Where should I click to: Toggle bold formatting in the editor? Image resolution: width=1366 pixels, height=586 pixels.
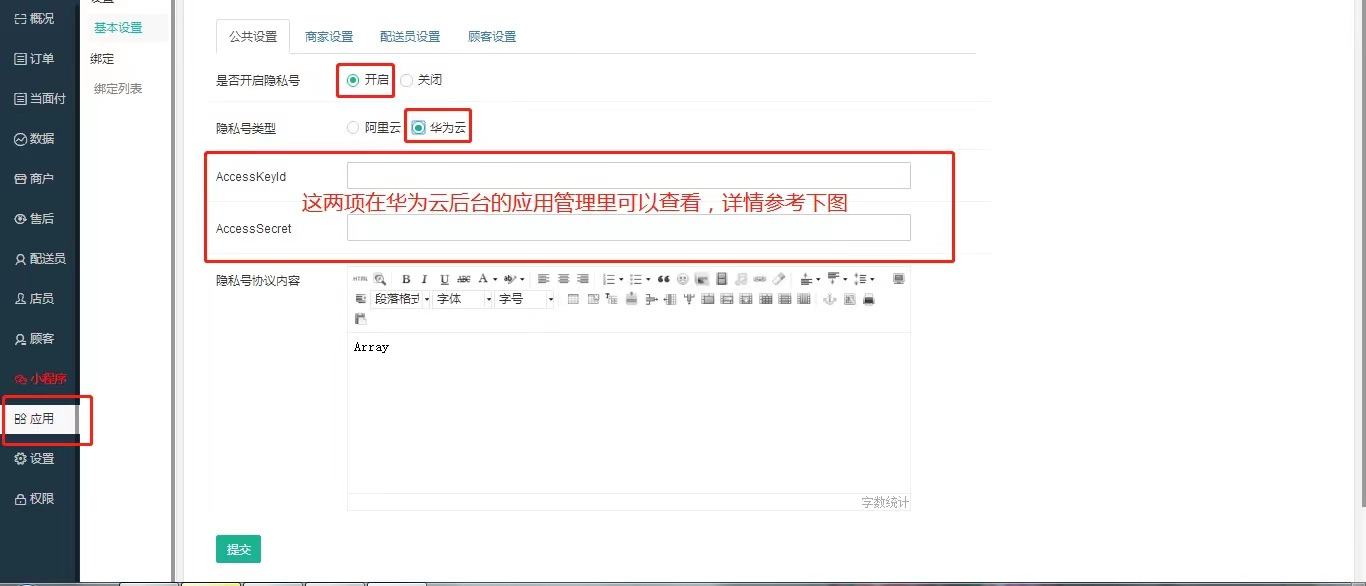pyautogui.click(x=406, y=279)
